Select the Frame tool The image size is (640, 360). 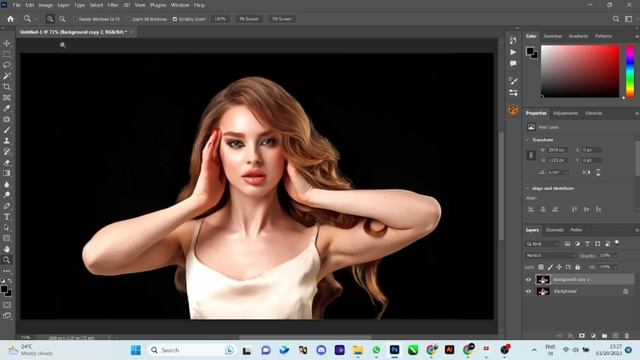click(7, 98)
